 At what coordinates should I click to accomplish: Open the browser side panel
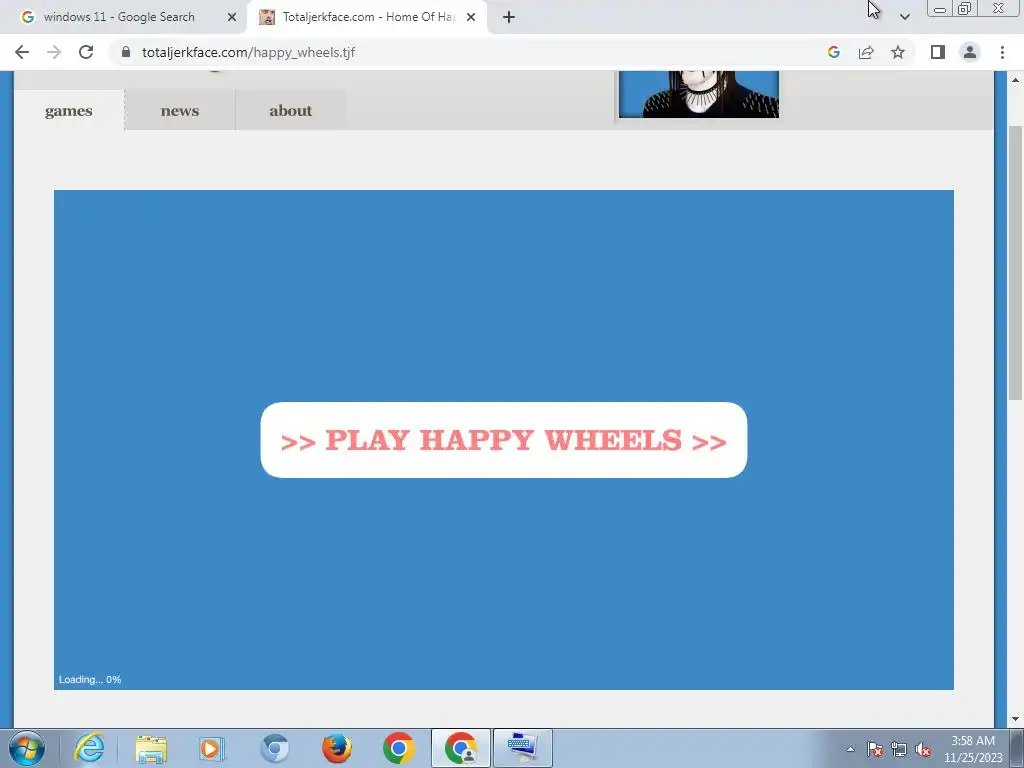(x=938, y=52)
